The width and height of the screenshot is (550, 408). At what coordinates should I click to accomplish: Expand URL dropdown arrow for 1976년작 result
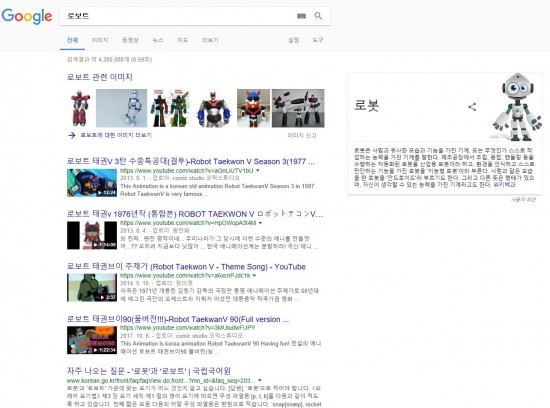260,223
